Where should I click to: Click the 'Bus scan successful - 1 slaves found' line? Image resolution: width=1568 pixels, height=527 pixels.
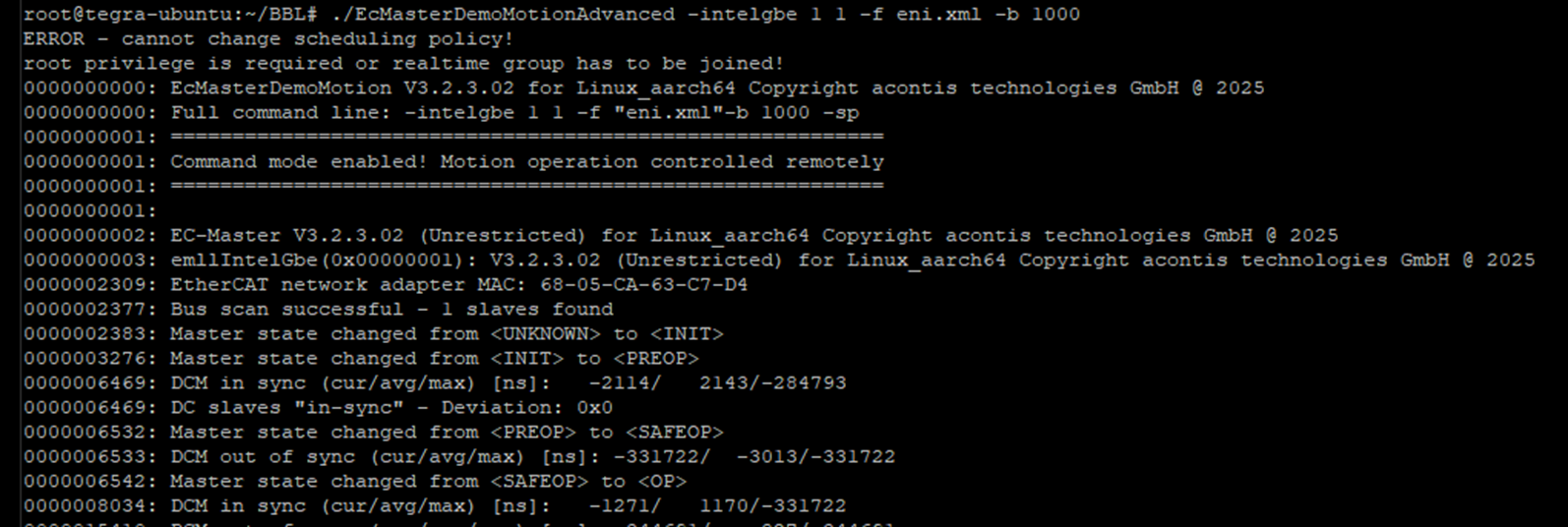(319, 309)
